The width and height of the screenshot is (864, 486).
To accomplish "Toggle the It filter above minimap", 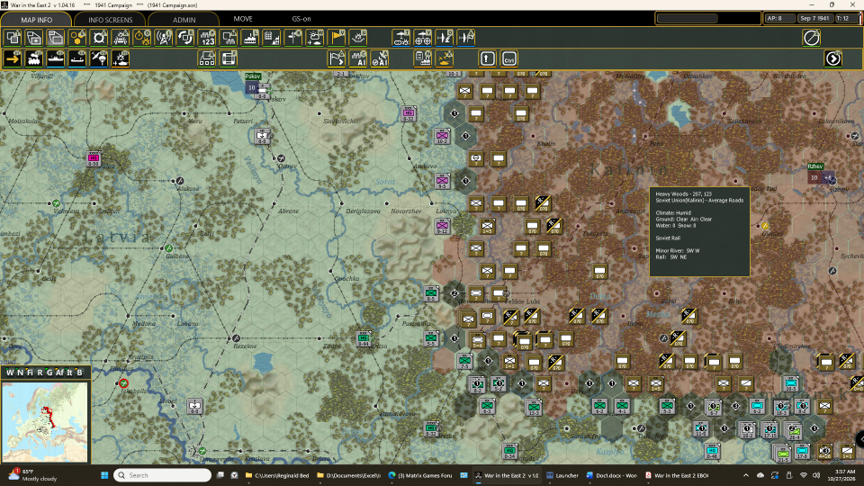I will pyautogui.click(x=69, y=372).
